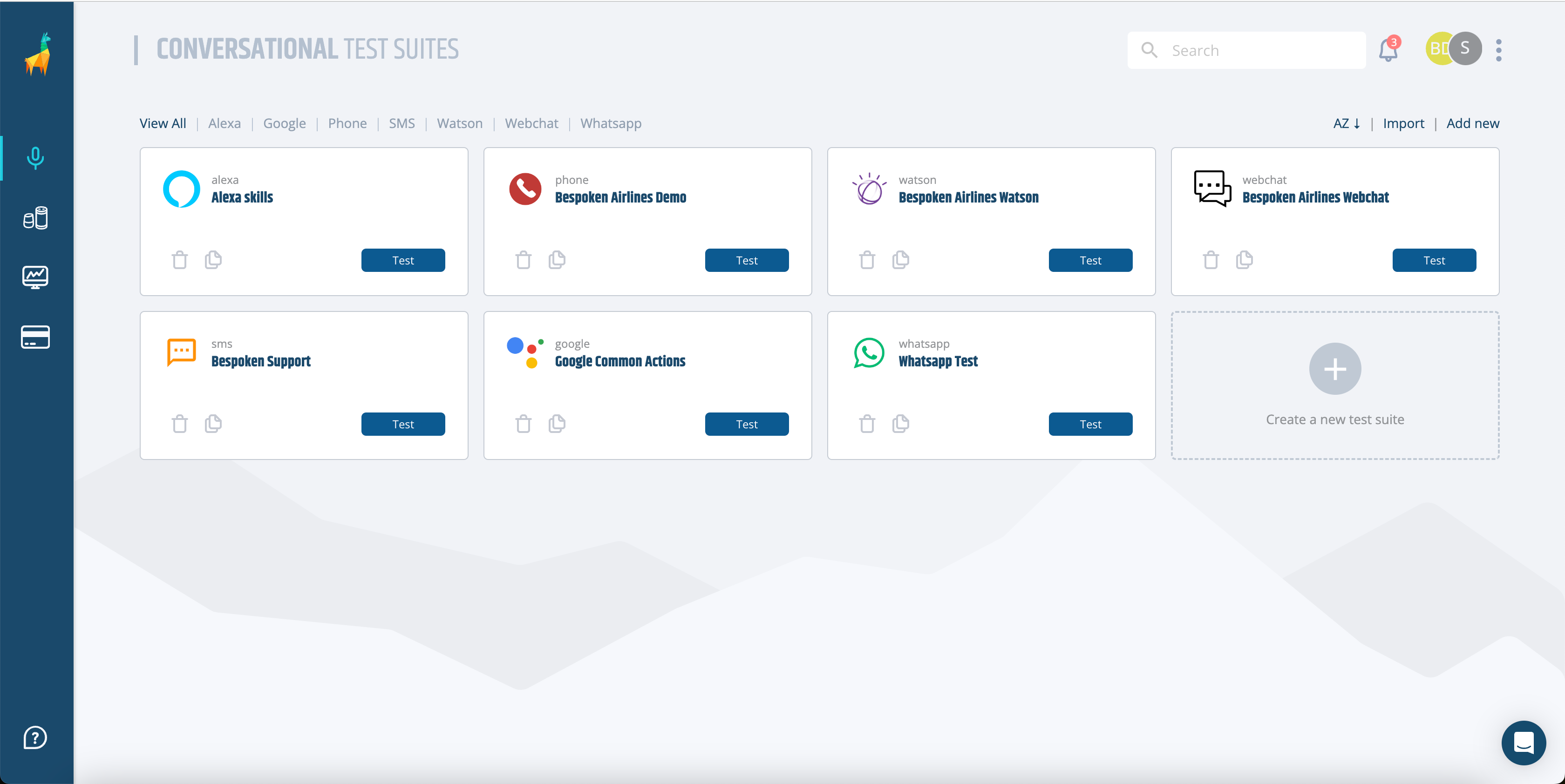Image resolution: width=1565 pixels, height=784 pixels.
Task: Copy the Whatsapp Test suite
Action: click(901, 423)
